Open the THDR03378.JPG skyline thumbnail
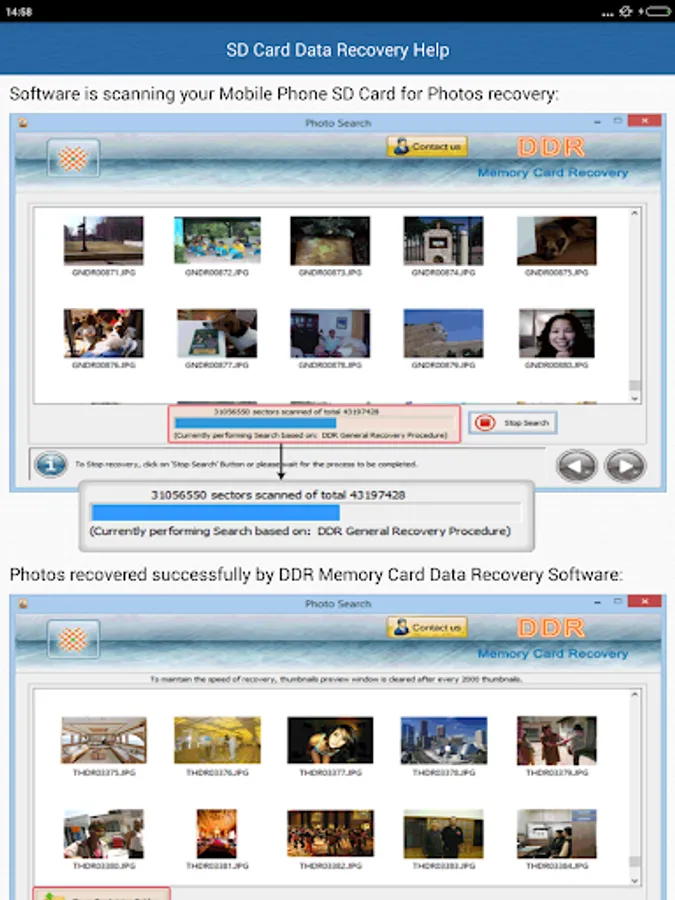 tap(443, 740)
